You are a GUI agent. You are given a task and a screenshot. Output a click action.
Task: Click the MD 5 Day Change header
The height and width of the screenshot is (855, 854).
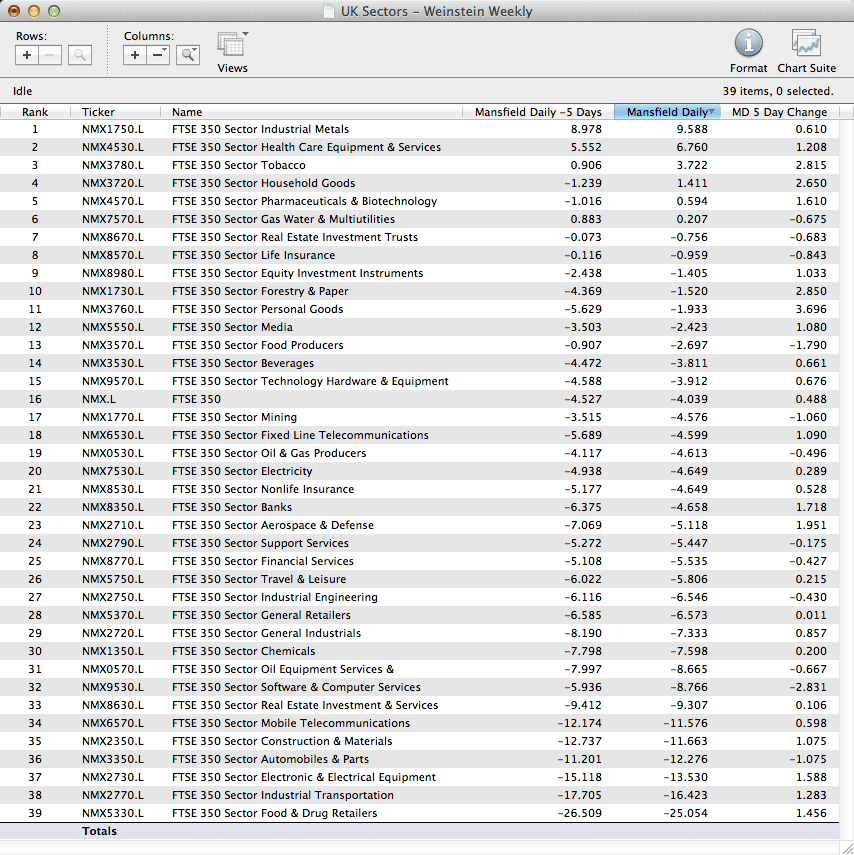[779, 112]
